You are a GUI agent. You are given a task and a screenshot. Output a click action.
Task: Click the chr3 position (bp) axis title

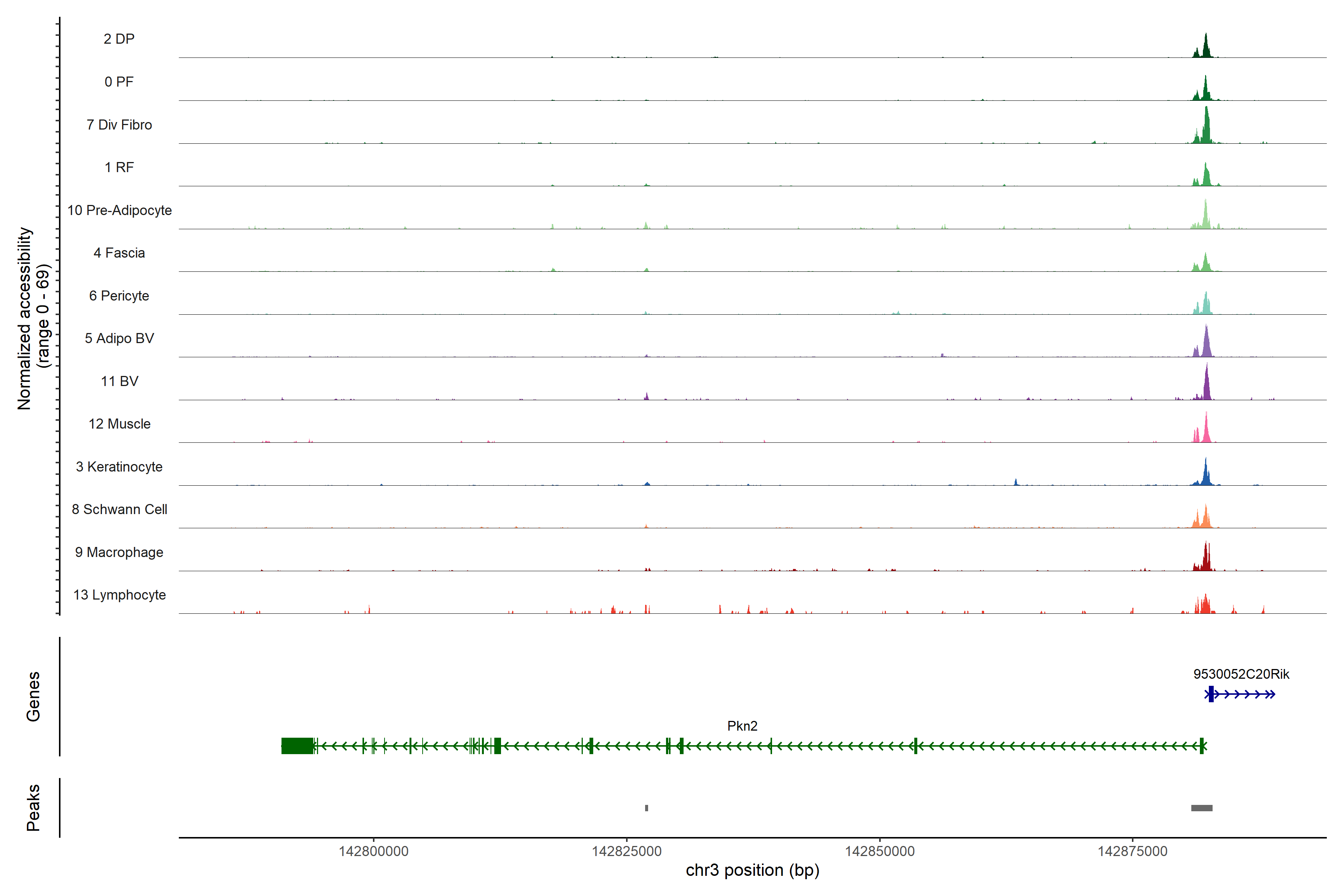pyautogui.click(x=752, y=870)
